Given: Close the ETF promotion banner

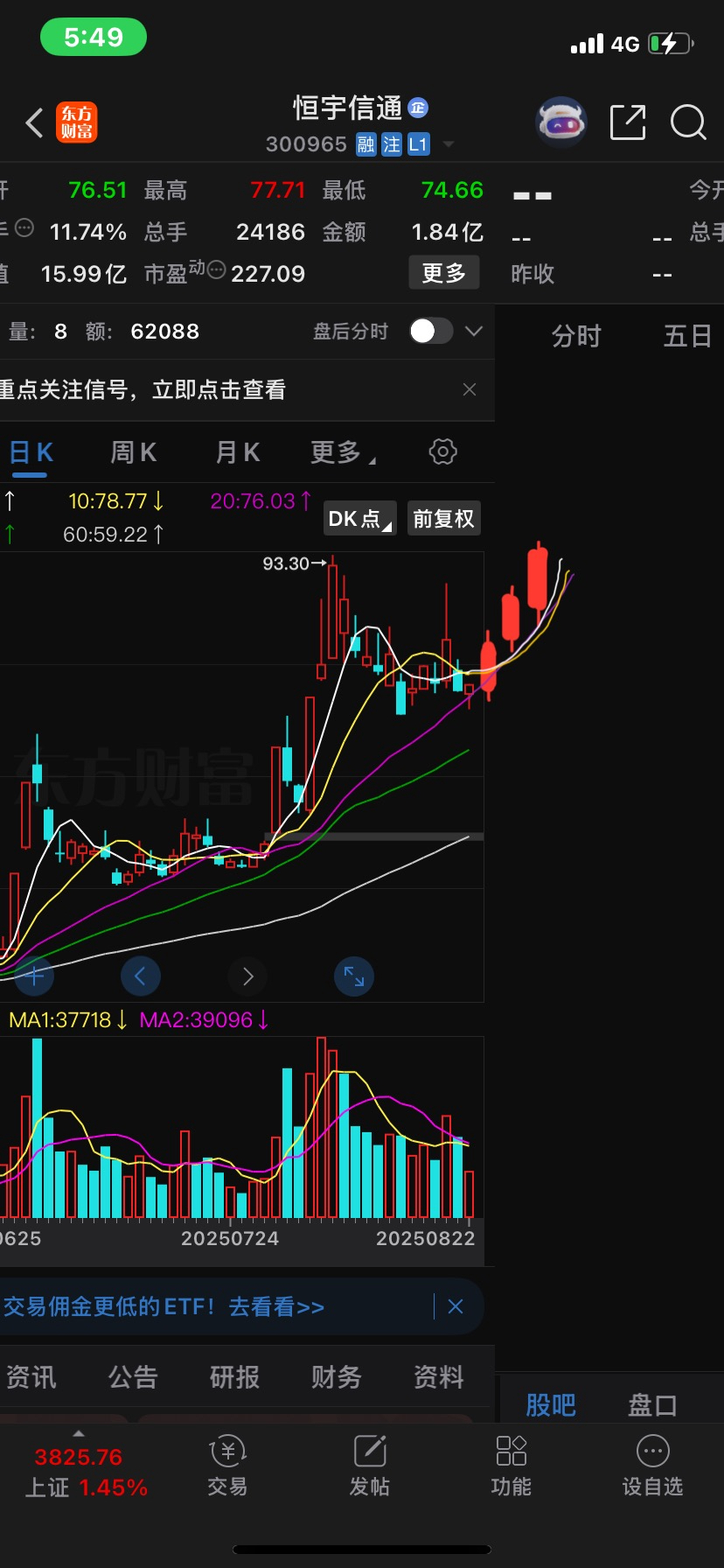Looking at the screenshot, I should coord(456,1306).
